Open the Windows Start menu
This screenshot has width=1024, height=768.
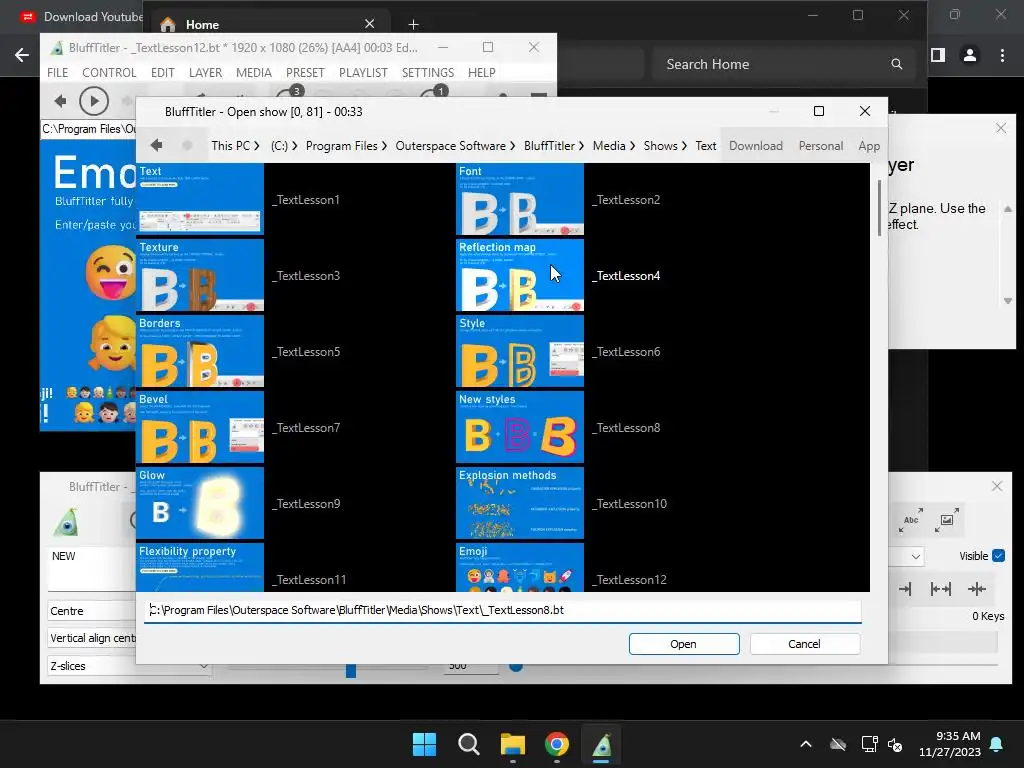[x=424, y=744]
